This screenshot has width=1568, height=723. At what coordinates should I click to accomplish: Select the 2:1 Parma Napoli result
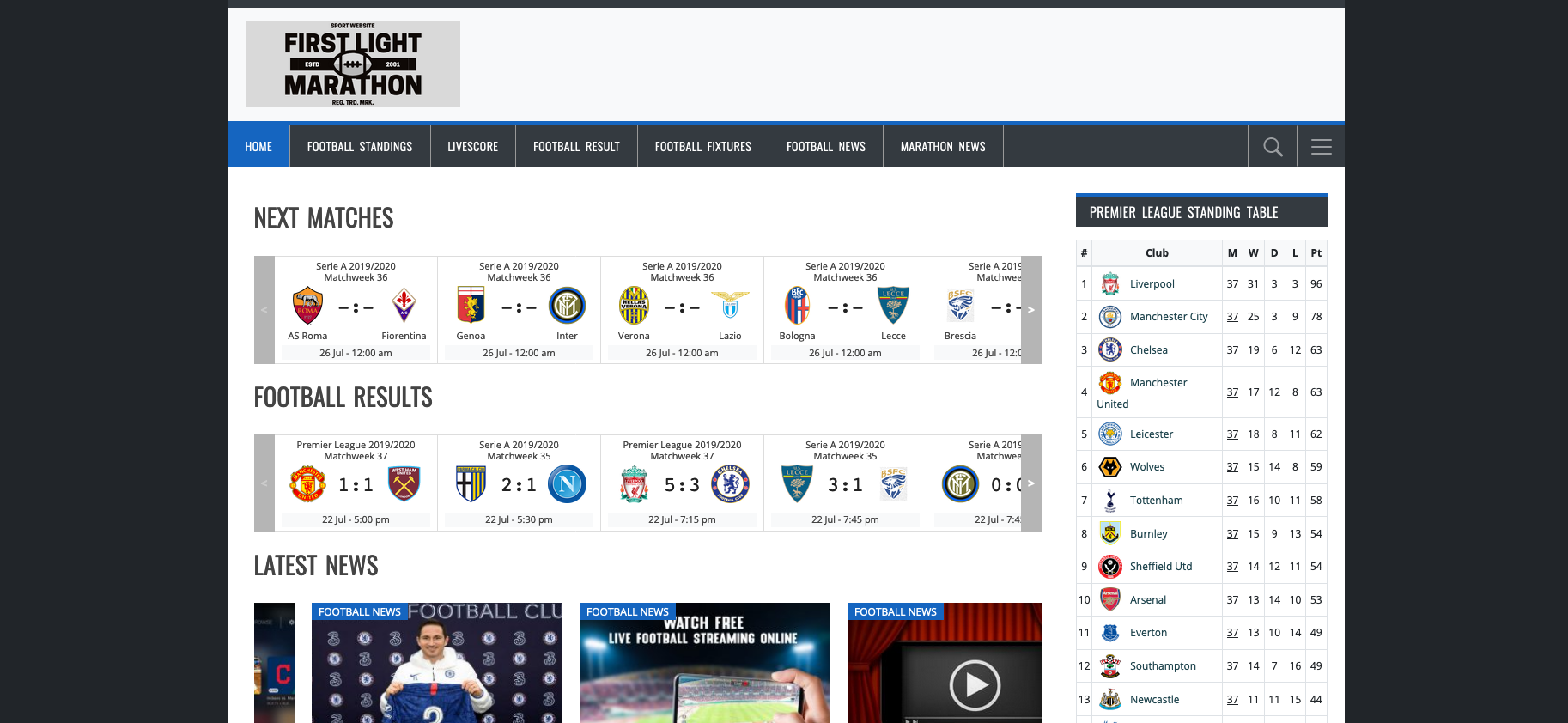[x=519, y=485]
